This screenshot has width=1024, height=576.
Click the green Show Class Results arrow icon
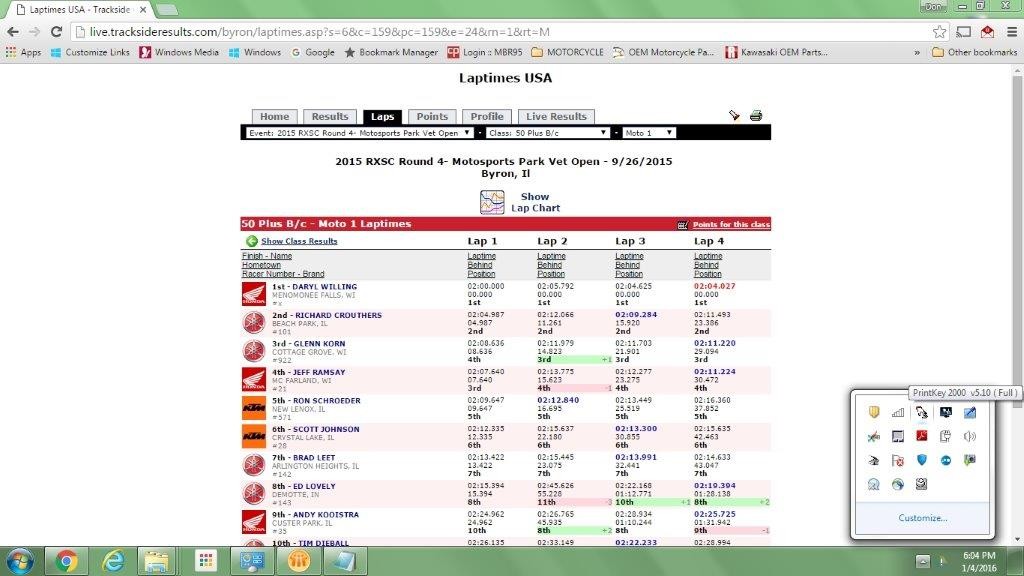pos(251,241)
